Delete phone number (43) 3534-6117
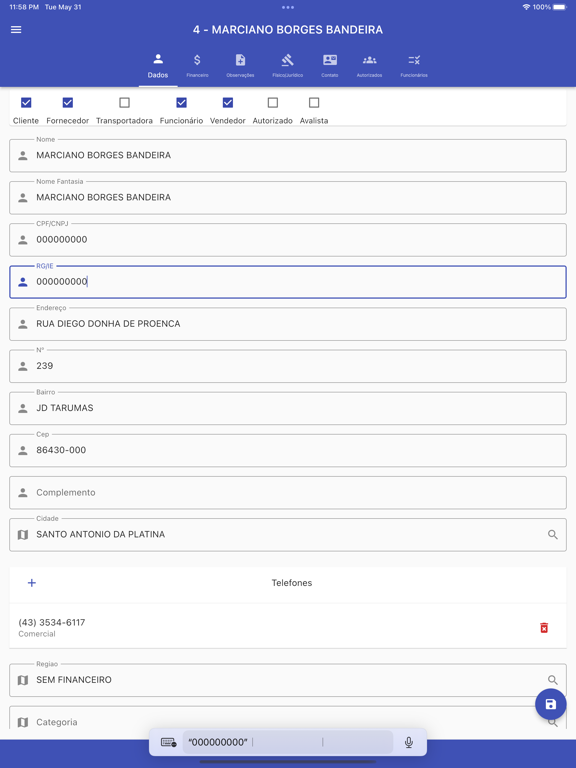 (x=544, y=627)
